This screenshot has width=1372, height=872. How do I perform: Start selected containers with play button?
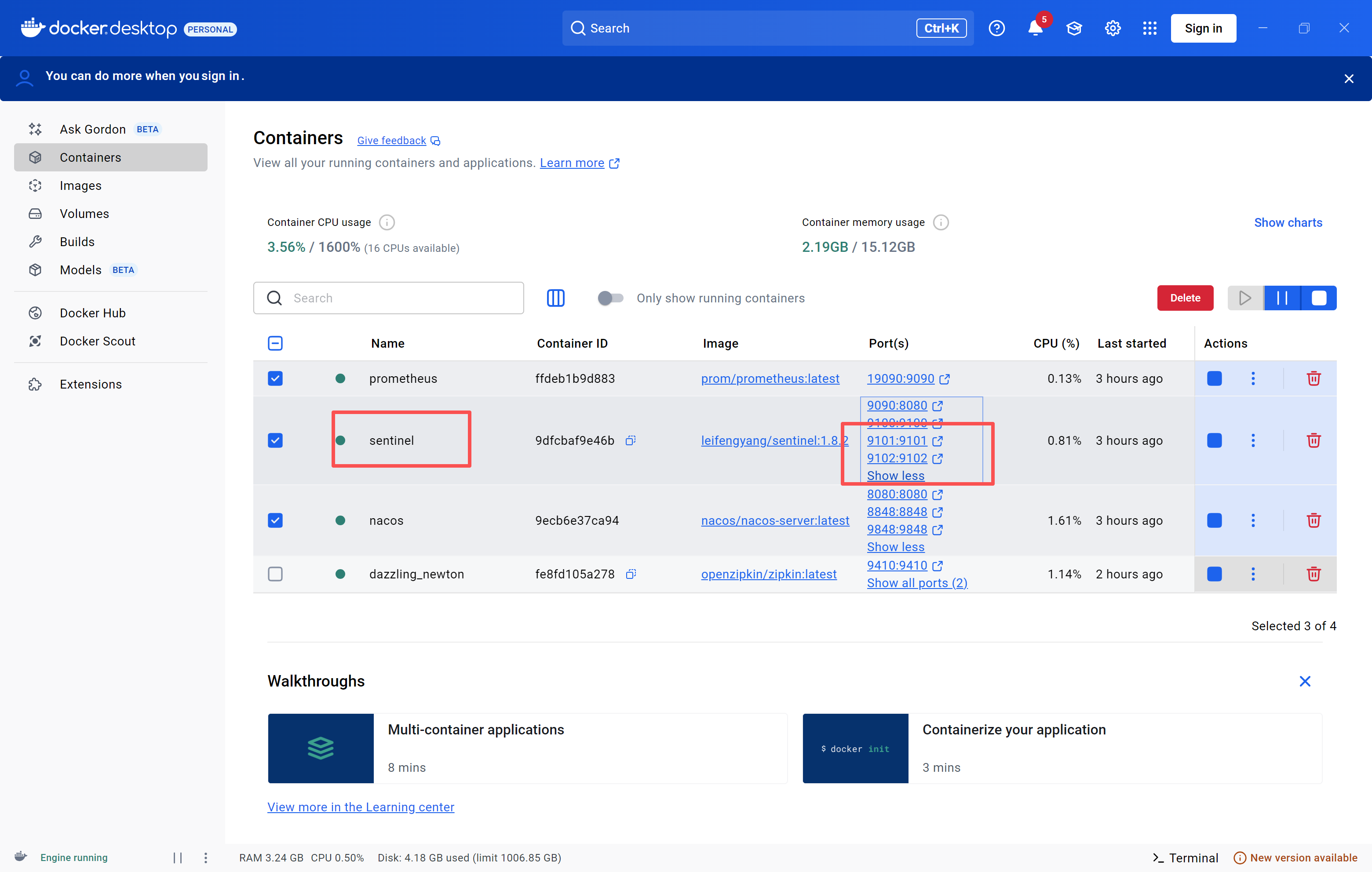pos(1245,298)
